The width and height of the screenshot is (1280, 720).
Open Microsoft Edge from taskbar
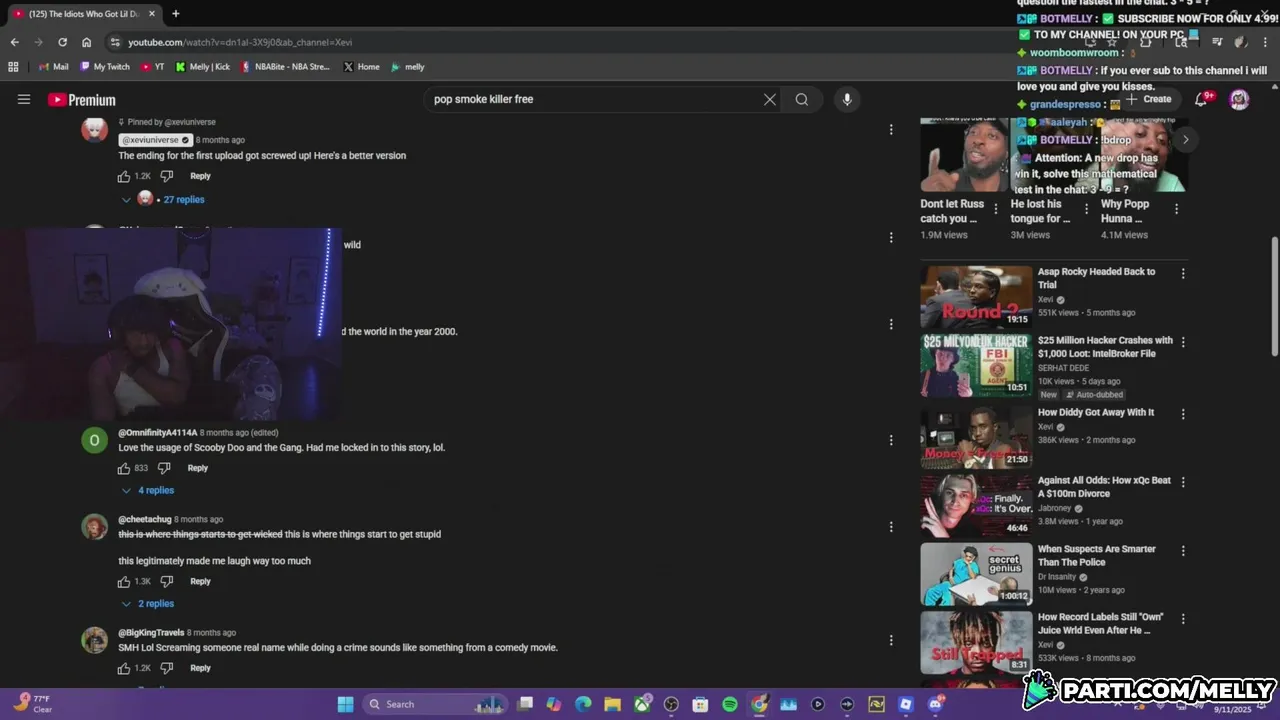[x=583, y=704]
